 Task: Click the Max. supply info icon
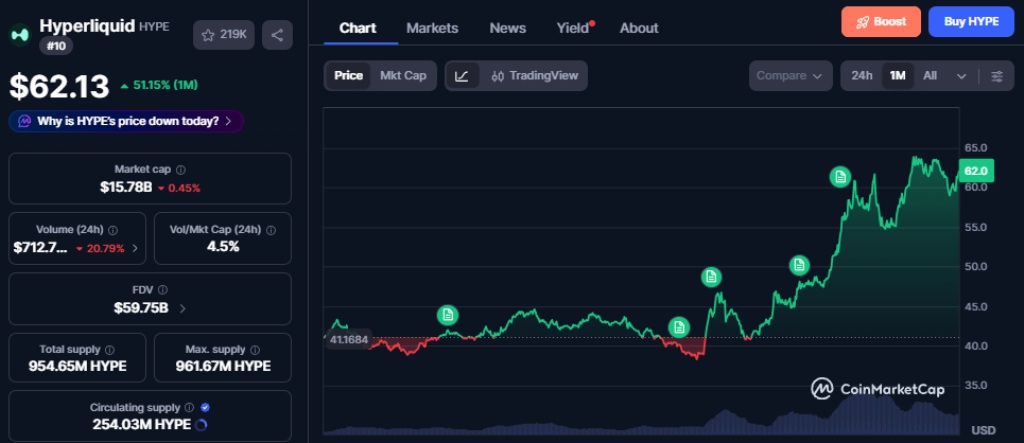(x=255, y=350)
